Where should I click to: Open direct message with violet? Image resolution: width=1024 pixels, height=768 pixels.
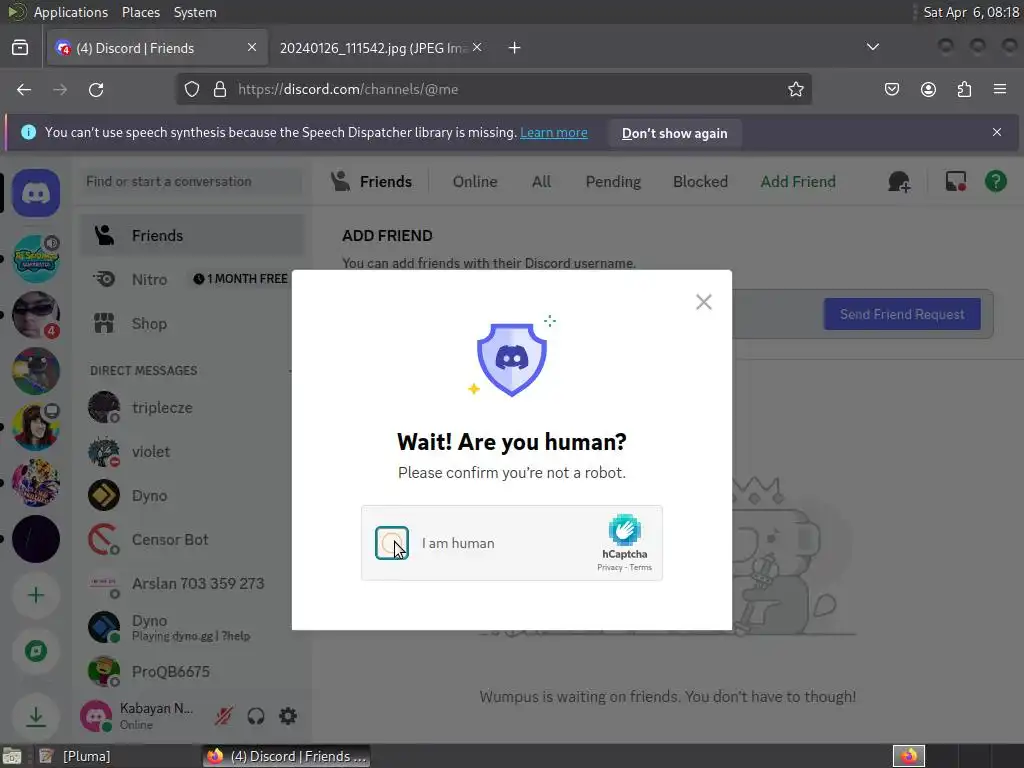[192, 451]
